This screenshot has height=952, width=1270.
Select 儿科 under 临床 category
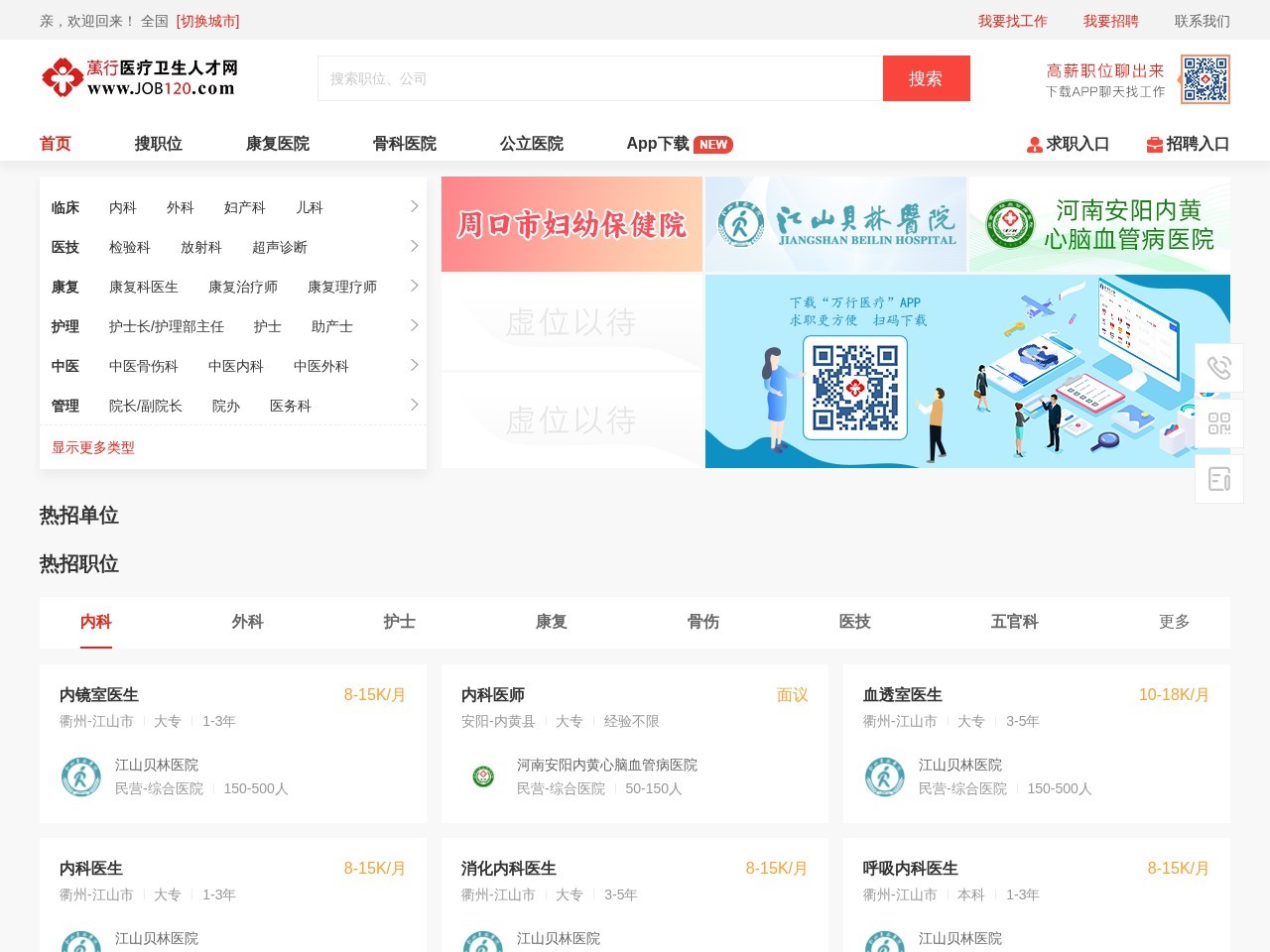pyautogui.click(x=310, y=207)
